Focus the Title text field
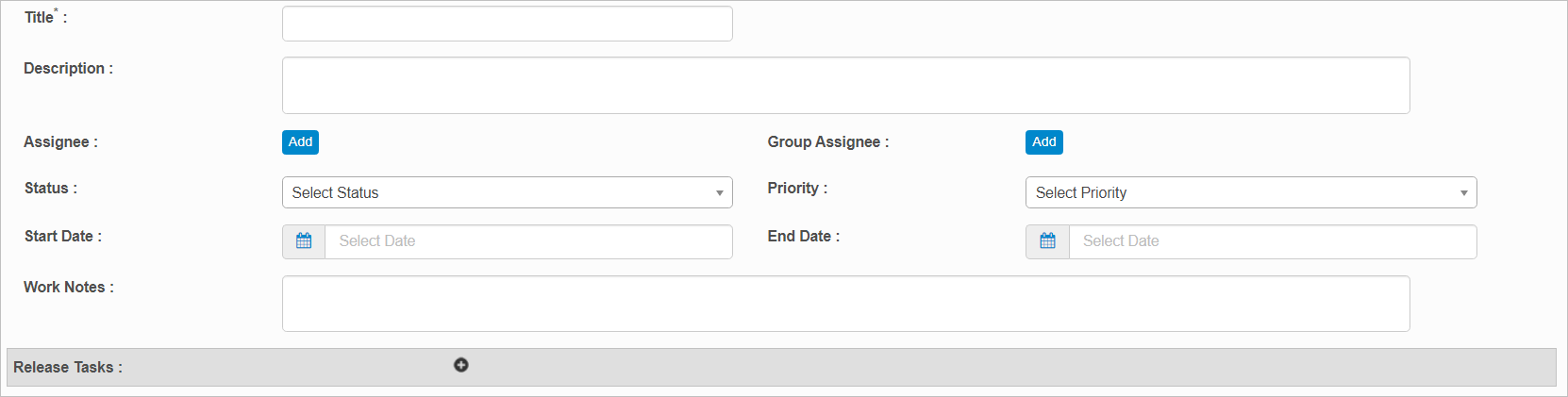 [x=507, y=24]
